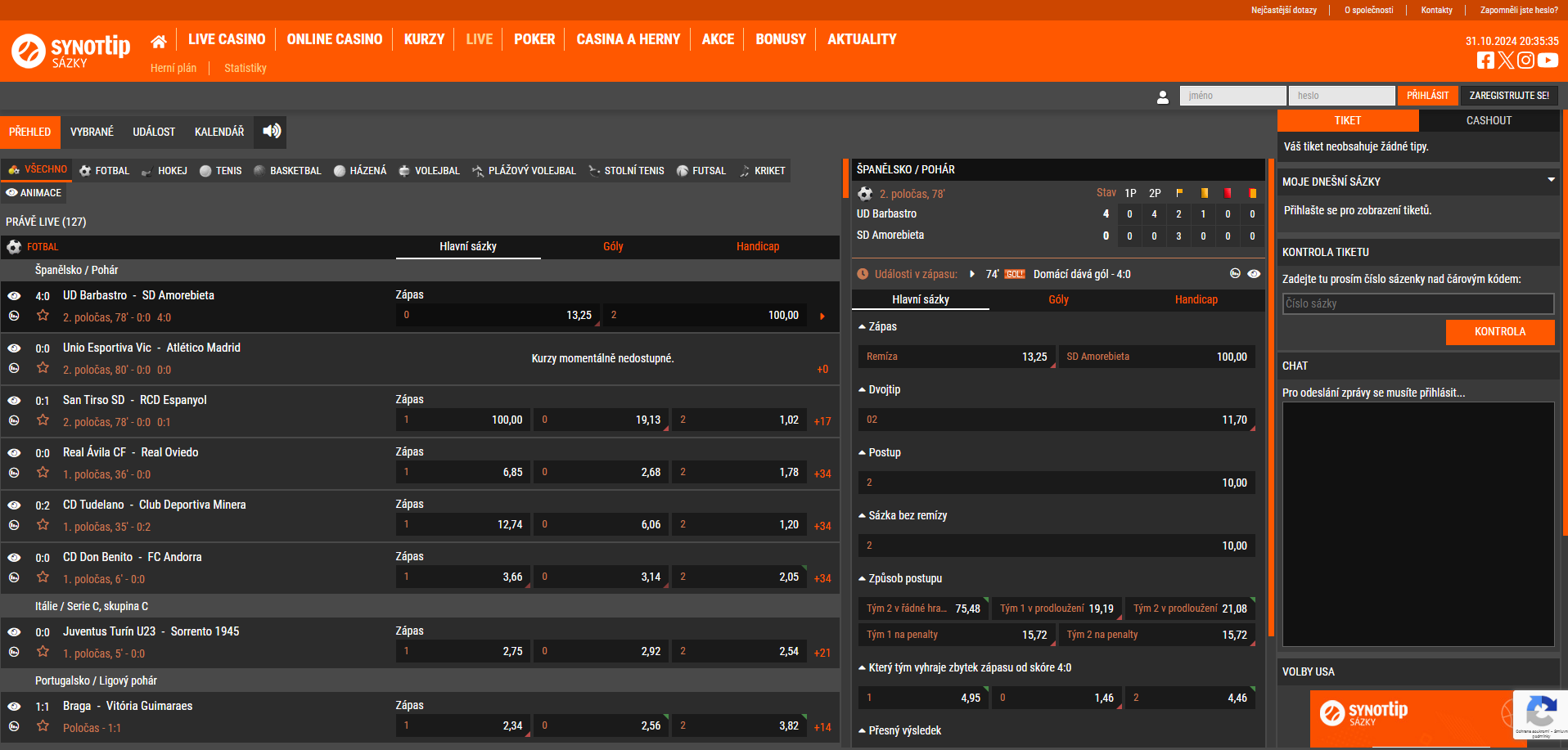
Task: Open the Facebook icon in the header
Action: [x=1485, y=60]
